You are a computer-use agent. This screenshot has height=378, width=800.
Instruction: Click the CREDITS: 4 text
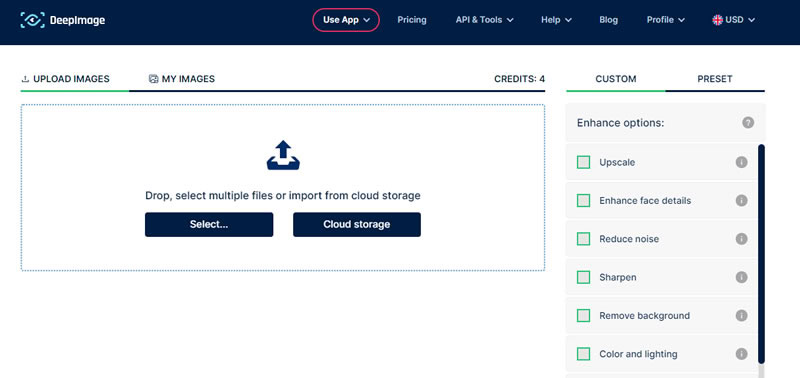pyautogui.click(x=519, y=79)
